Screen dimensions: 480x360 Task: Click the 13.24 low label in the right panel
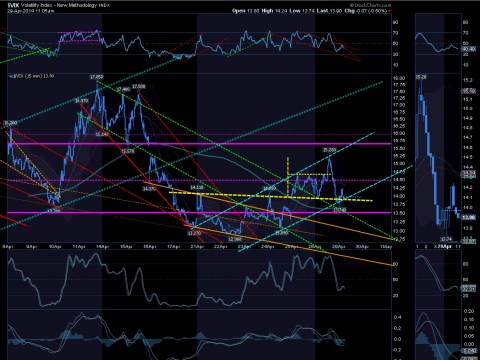click(x=446, y=239)
